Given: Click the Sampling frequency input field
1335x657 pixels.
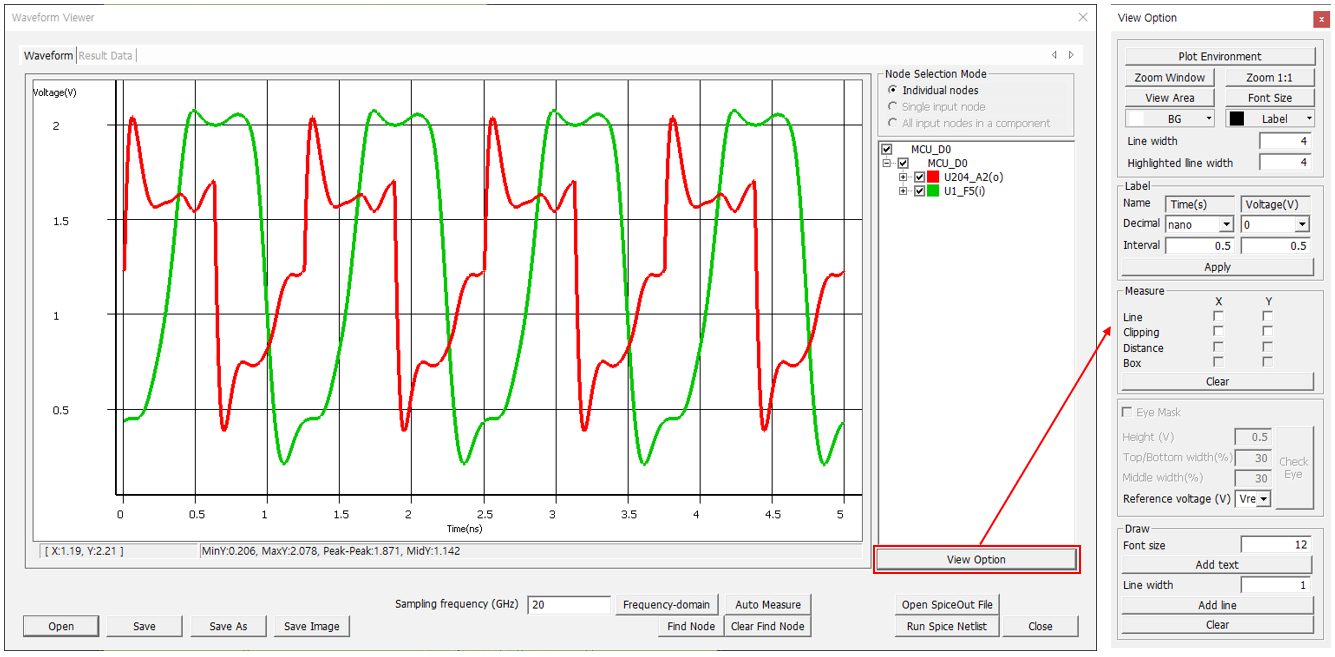Looking at the screenshot, I should point(568,604).
